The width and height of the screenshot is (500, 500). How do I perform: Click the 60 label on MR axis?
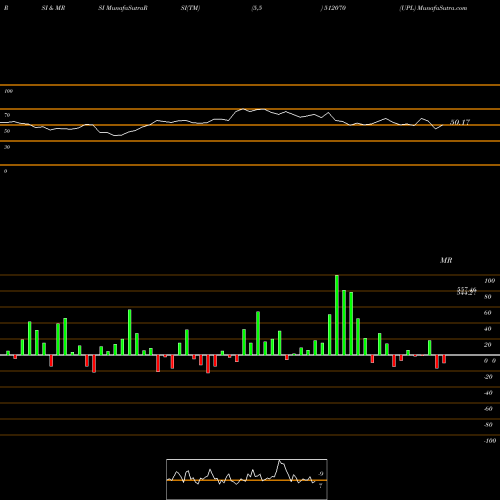pyautogui.click(x=488, y=313)
